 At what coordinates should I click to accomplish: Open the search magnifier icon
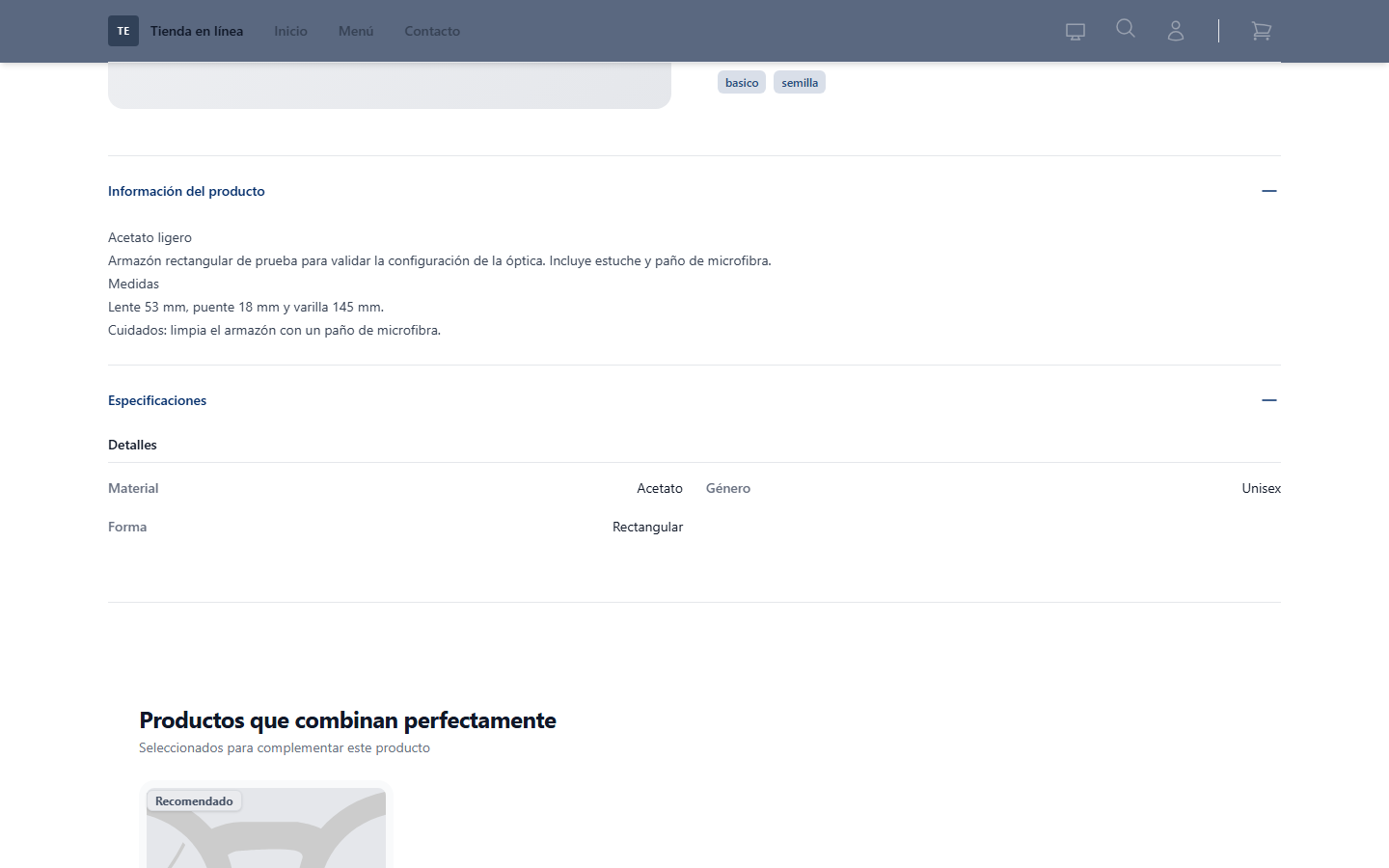coord(1126,29)
